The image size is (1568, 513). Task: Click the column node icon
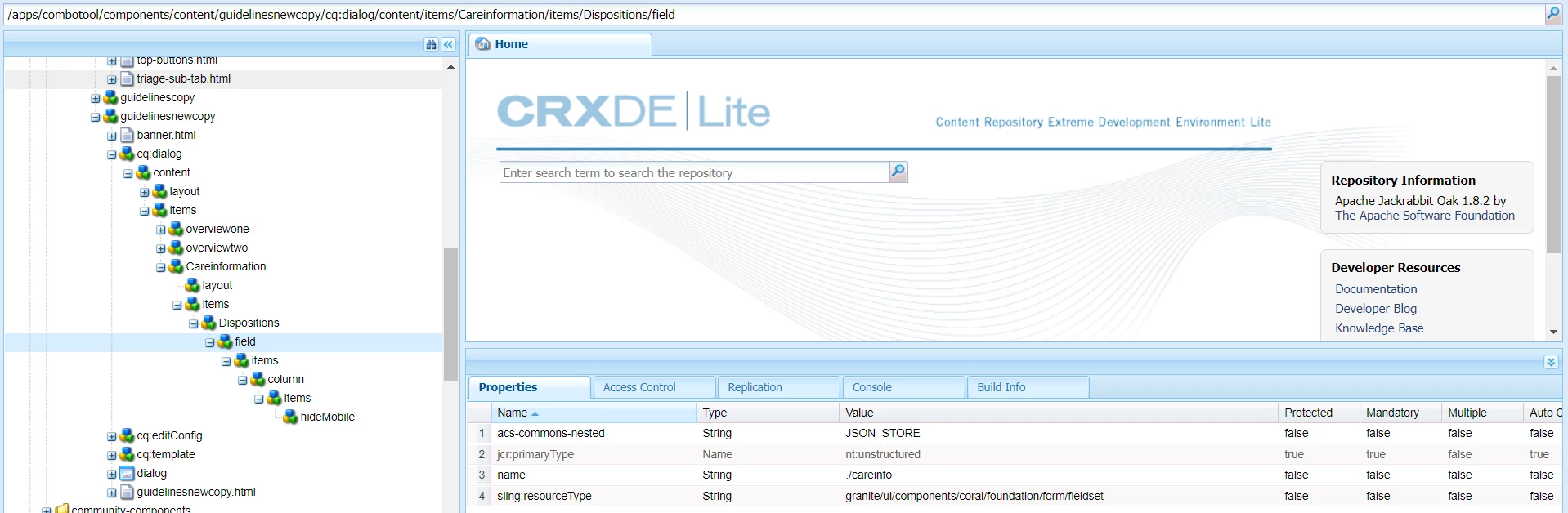(258, 379)
